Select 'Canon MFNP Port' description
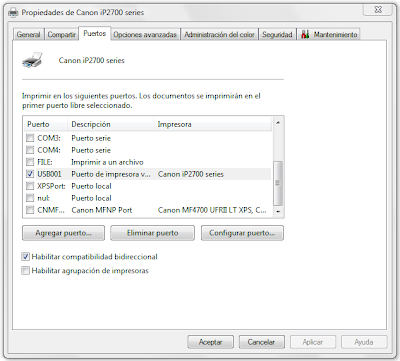The image size is (400, 361). 102,210
